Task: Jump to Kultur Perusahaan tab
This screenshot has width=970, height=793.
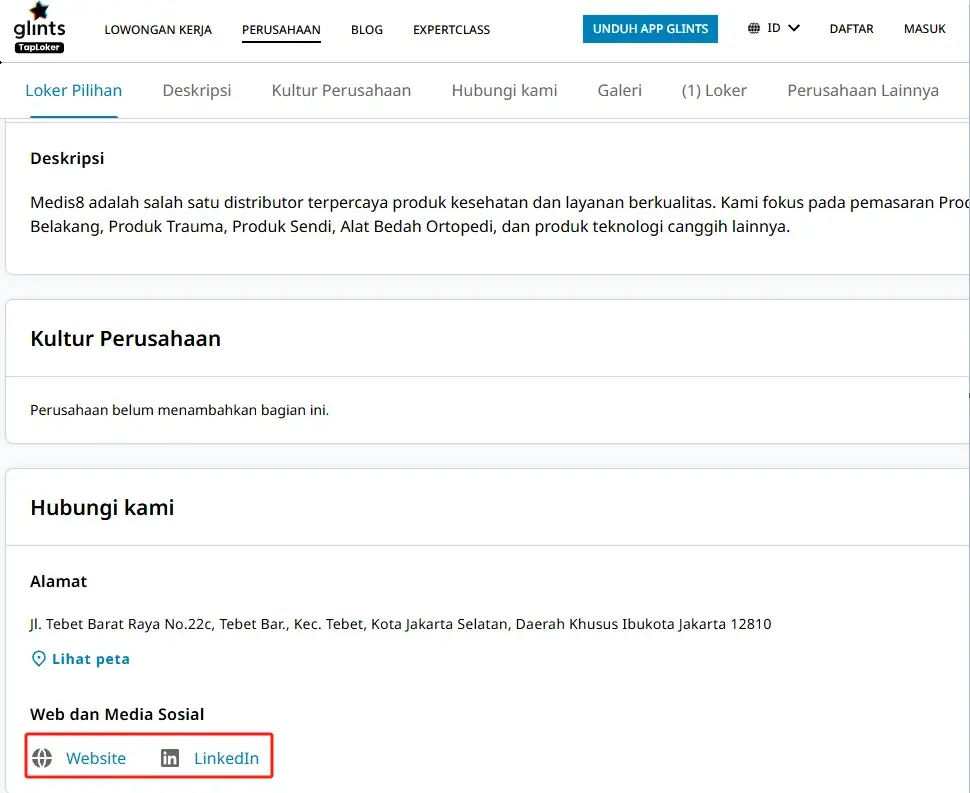Action: 341,90
